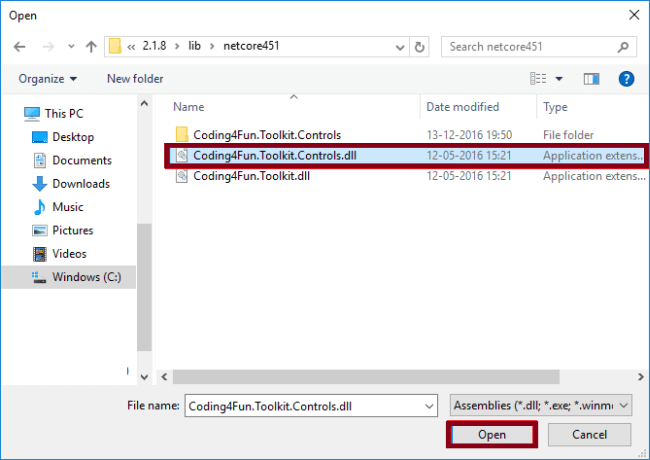Close the Open dialog
The width and height of the screenshot is (650, 460).
tap(634, 15)
